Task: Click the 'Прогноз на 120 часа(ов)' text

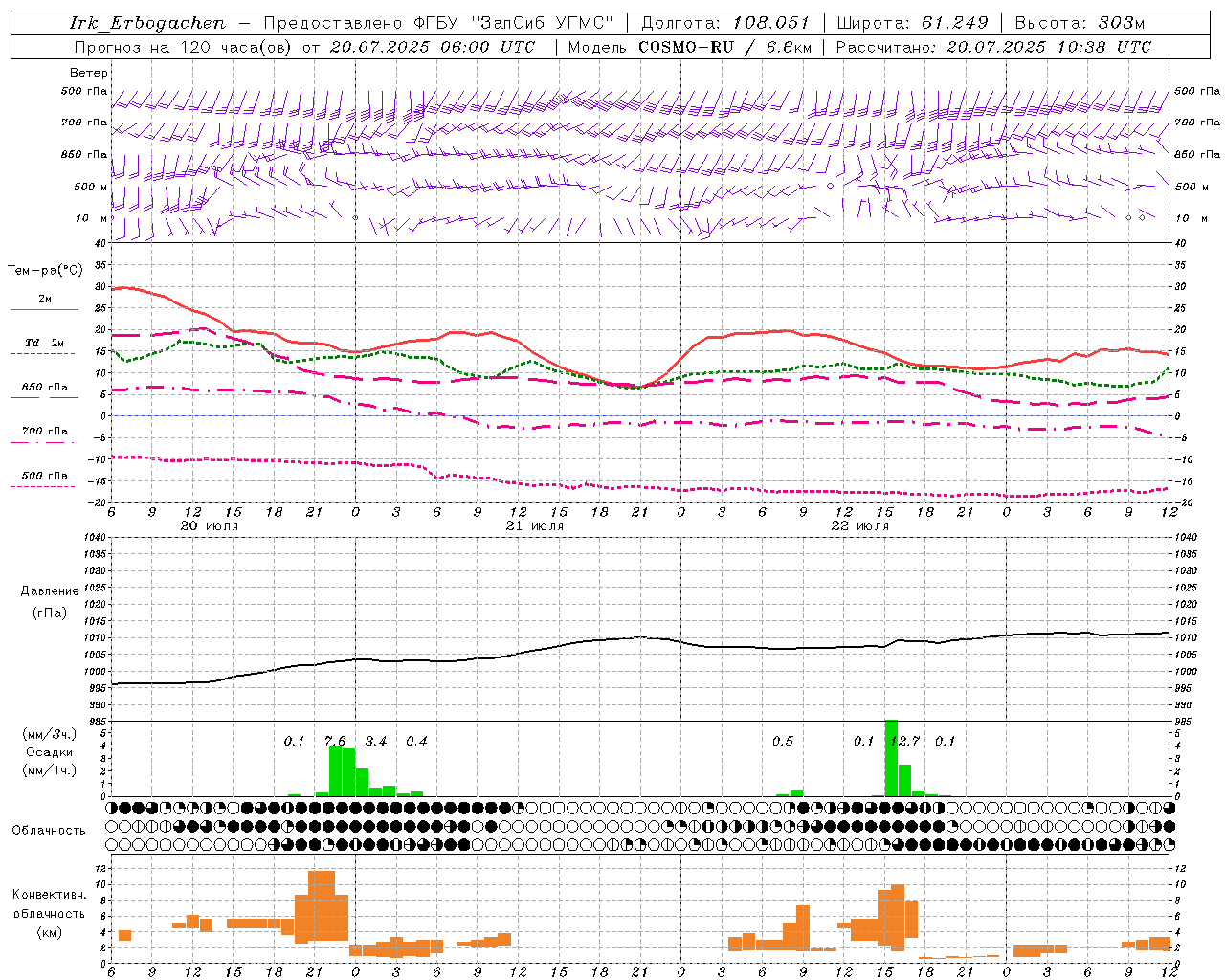Action: (184, 47)
